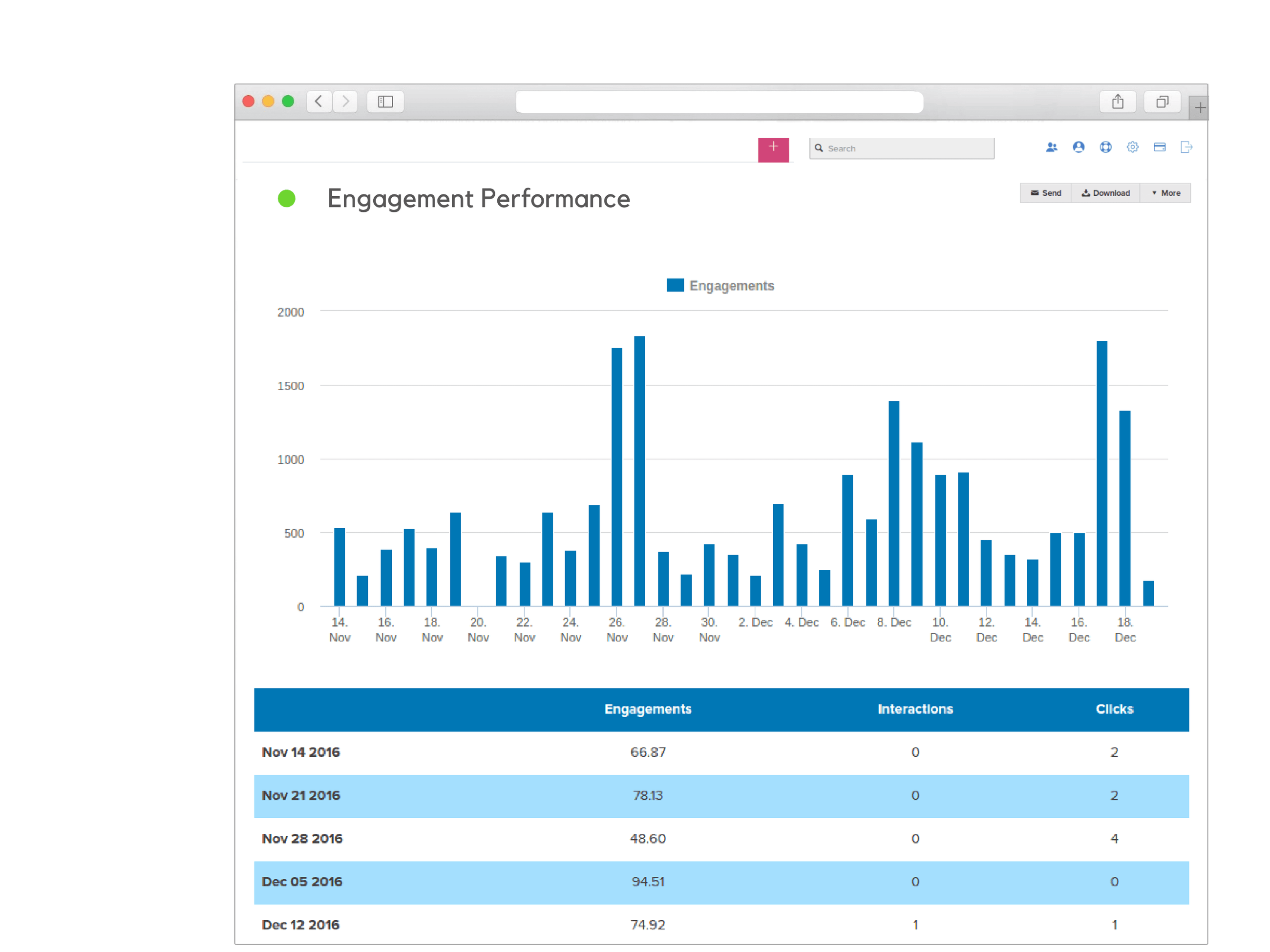Open the browser tab overview control
The width and height of the screenshot is (1270, 952).
(1162, 101)
